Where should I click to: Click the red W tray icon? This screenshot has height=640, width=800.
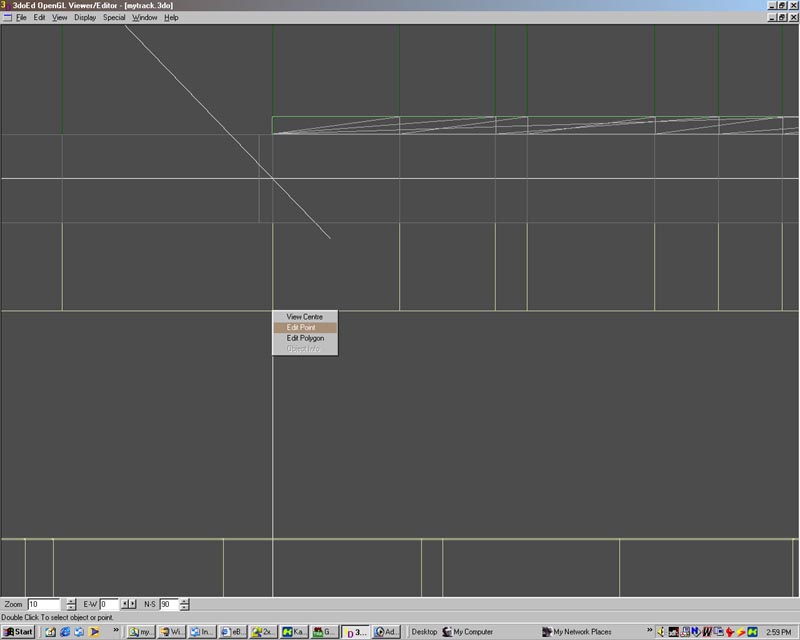707,632
